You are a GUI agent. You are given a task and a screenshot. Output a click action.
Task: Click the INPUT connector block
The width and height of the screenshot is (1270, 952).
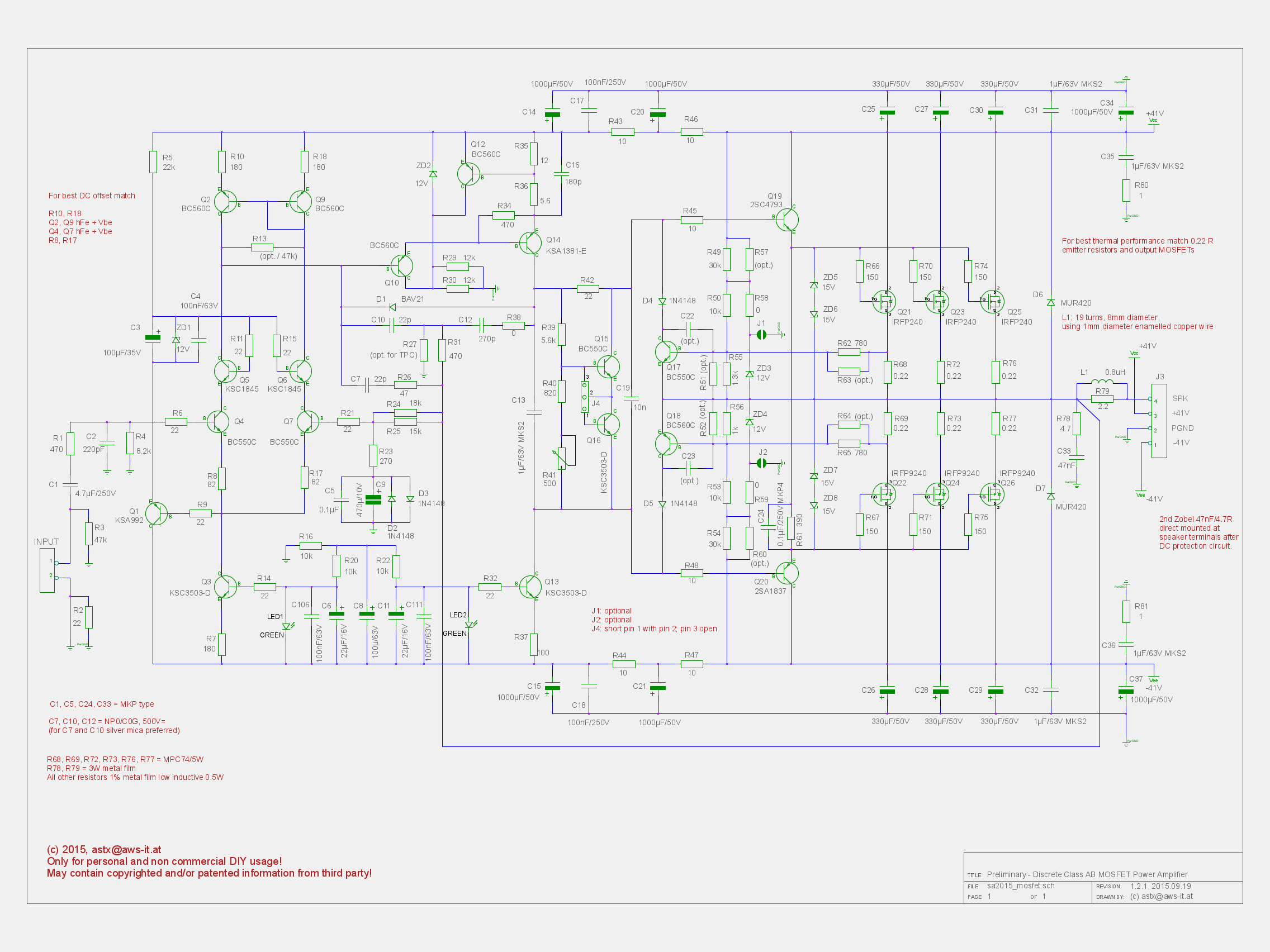(x=47, y=570)
